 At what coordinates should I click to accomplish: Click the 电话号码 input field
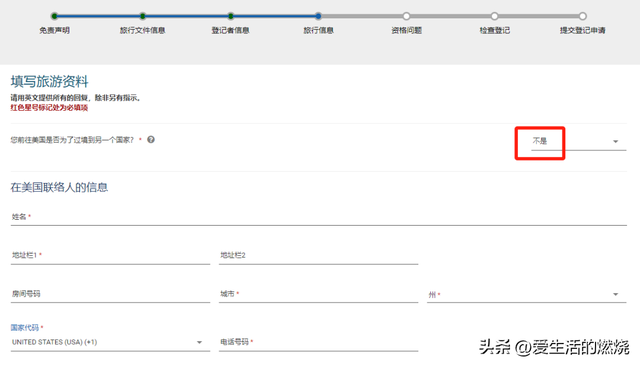pos(318,342)
